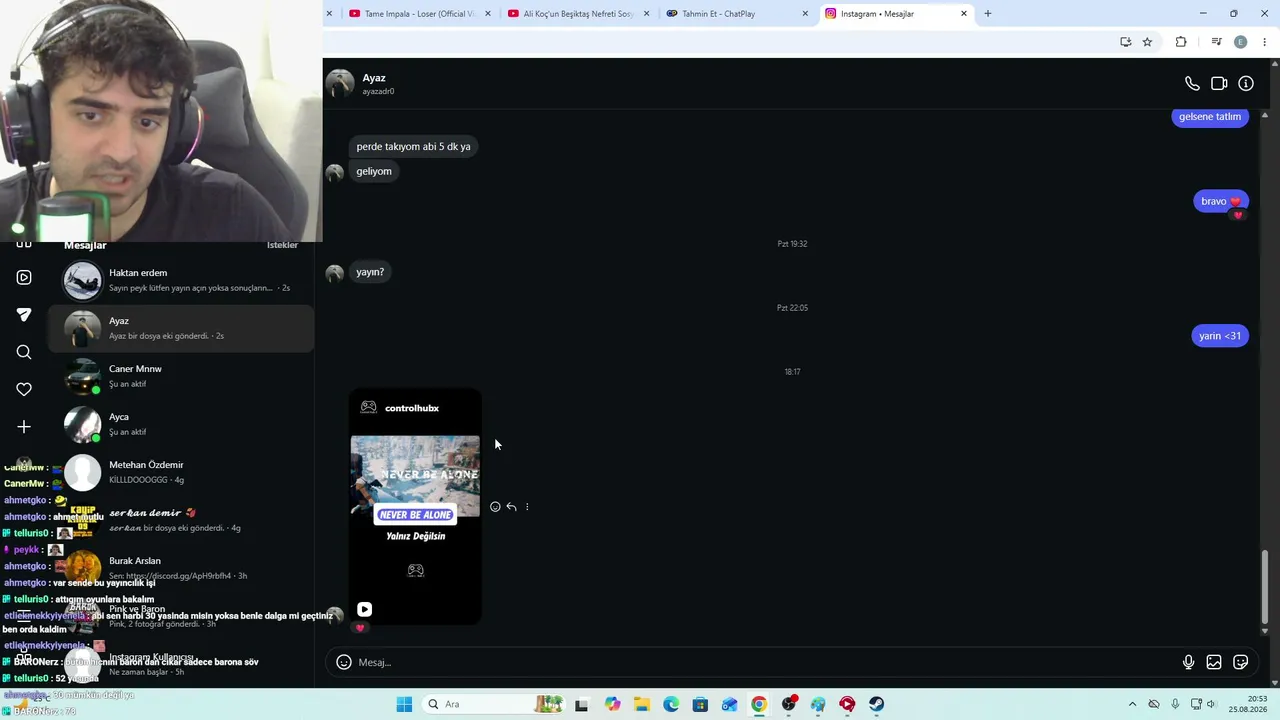Click the 'geliyom' message bubble
This screenshot has width=1280, height=720.
(x=374, y=171)
